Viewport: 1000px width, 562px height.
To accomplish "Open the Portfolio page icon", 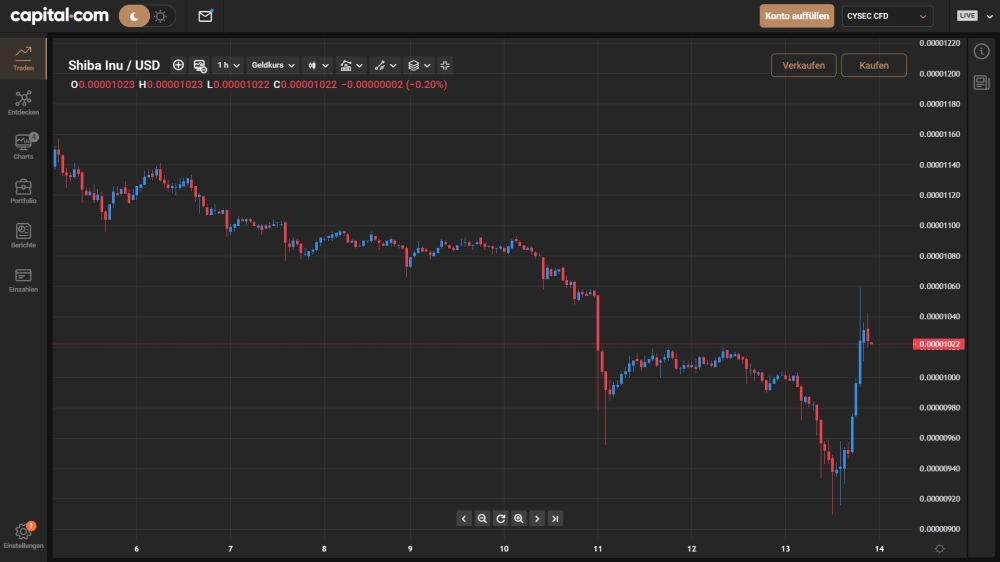I will [23, 190].
